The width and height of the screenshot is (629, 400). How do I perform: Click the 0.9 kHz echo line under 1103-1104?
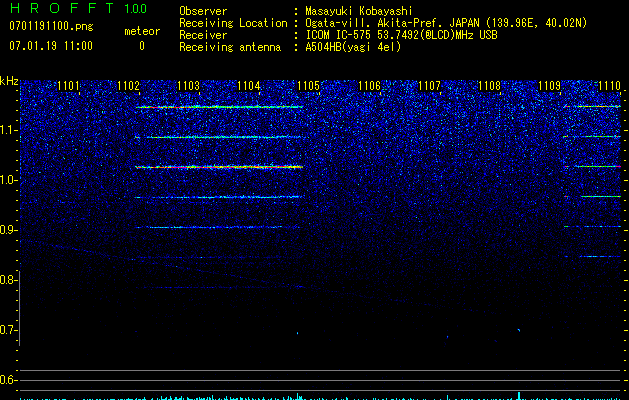pyautogui.click(x=217, y=227)
